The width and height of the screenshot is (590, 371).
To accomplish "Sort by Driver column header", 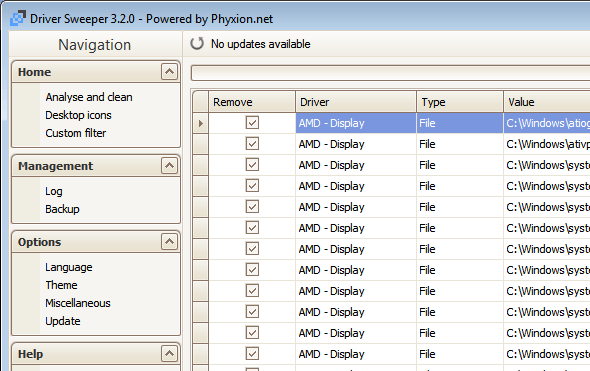I will tap(356, 102).
